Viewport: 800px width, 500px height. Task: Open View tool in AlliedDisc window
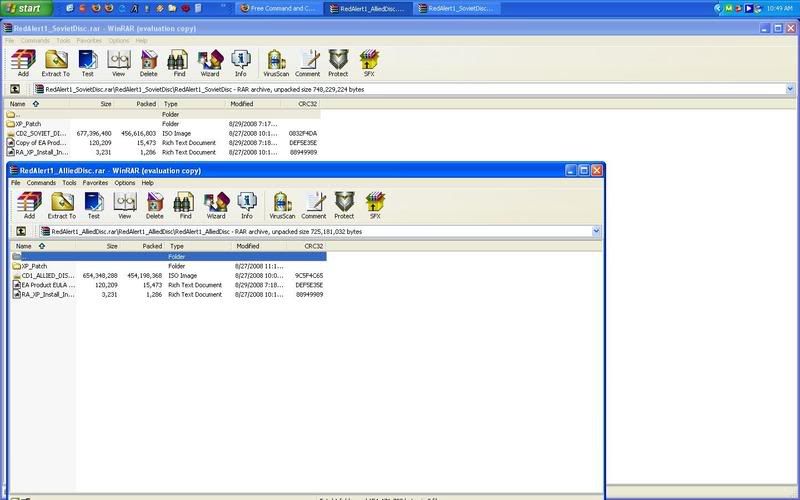click(x=124, y=206)
